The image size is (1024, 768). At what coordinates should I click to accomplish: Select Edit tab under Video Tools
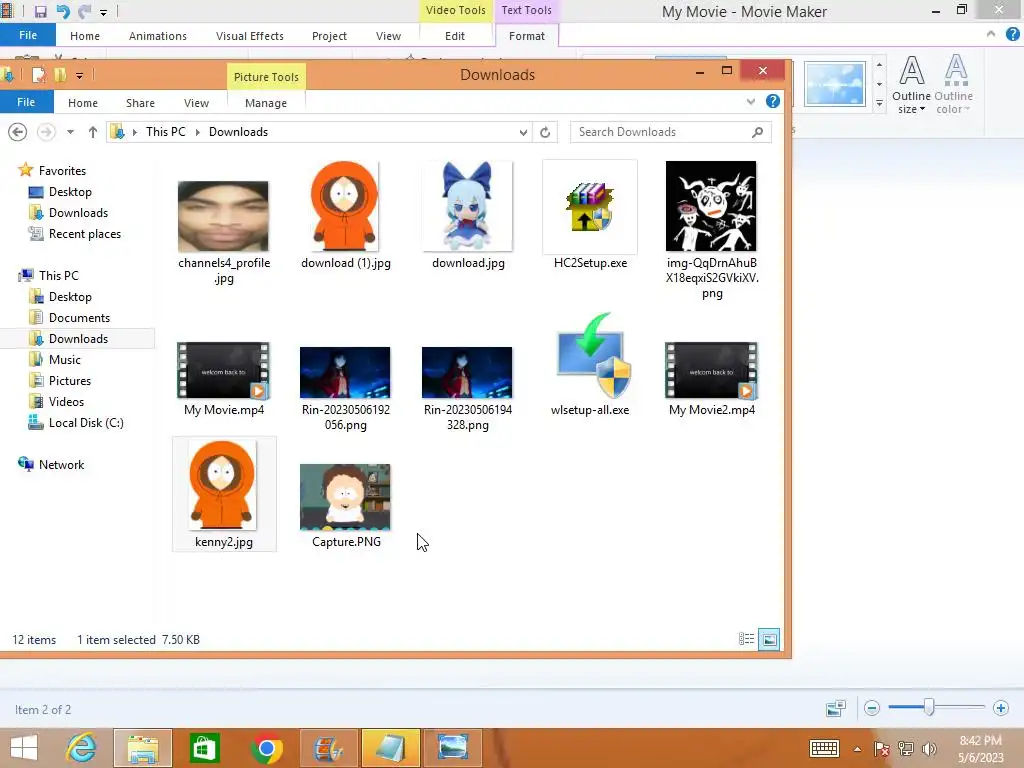pyautogui.click(x=455, y=36)
